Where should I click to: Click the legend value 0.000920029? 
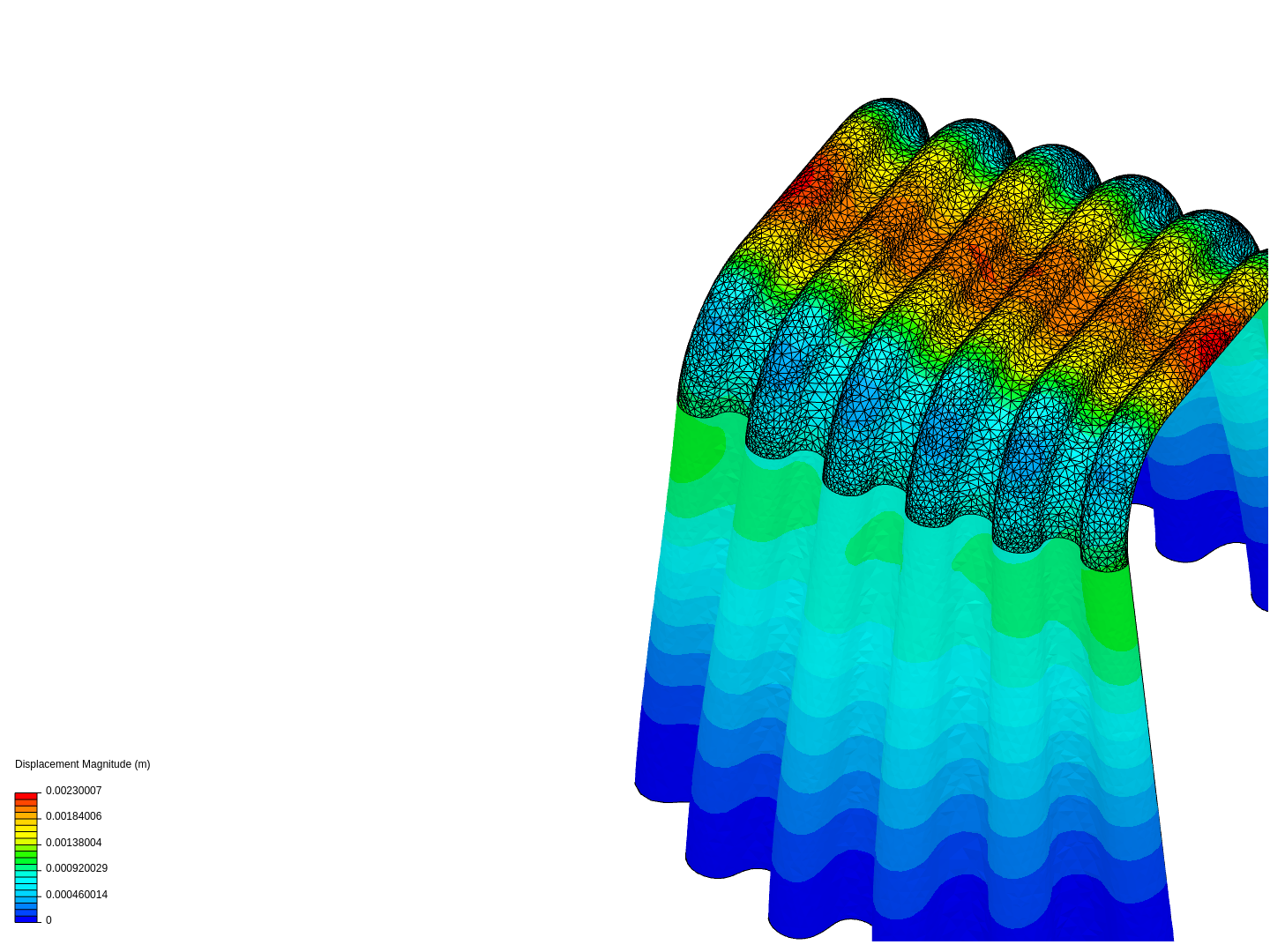tap(77, 868)
